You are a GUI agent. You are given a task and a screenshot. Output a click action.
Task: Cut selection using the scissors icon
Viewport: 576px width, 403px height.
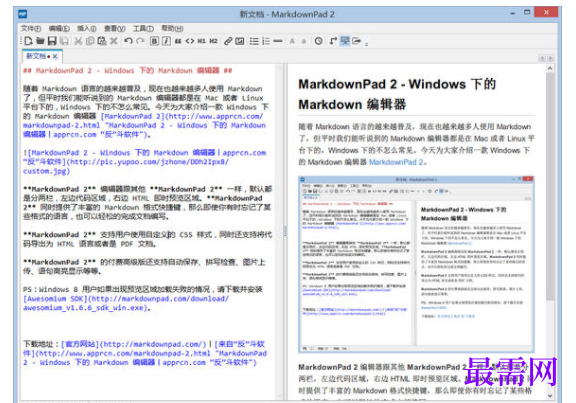pyautogui.click(x=78, y=41)
